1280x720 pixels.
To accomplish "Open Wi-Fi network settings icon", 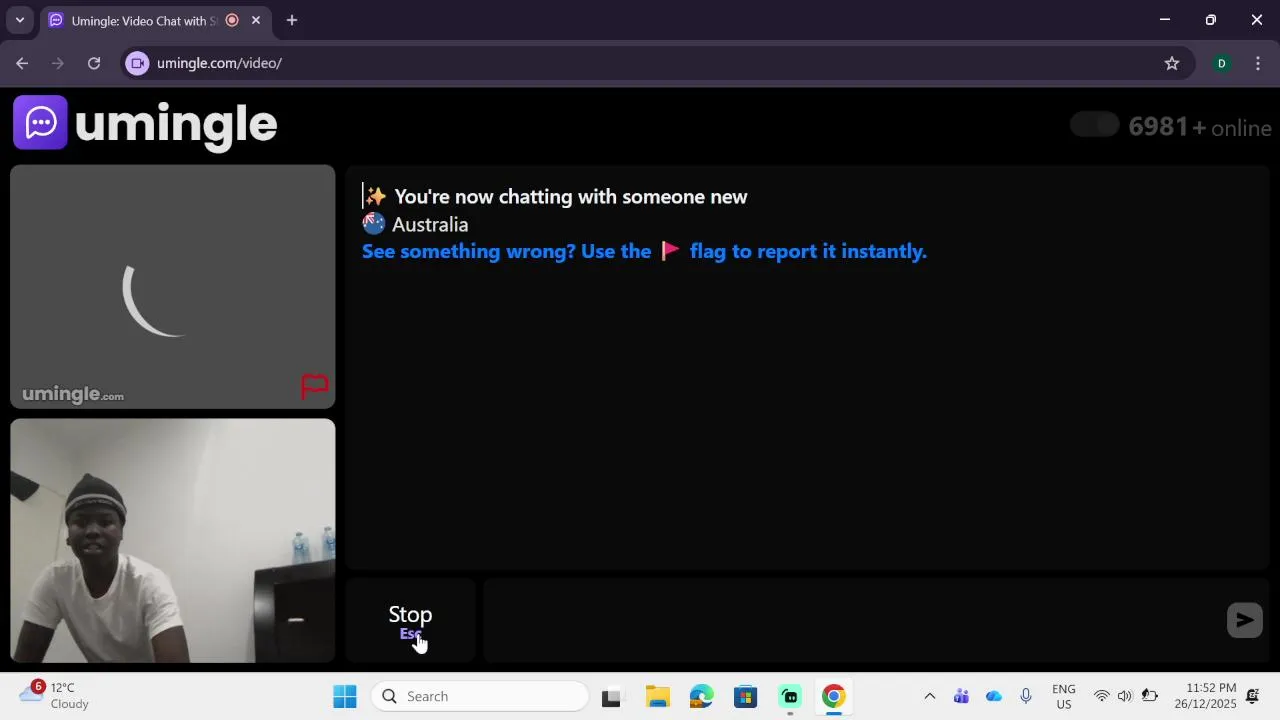I will pyautogui.click(x=1101, y=696).
